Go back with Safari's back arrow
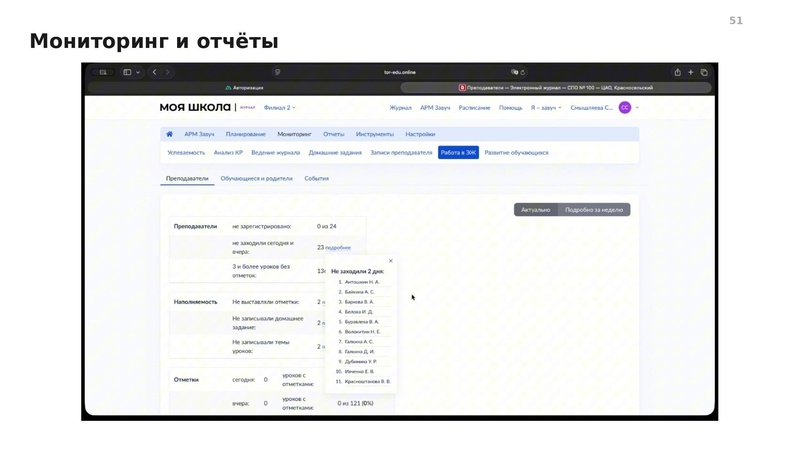 [155, 72]
